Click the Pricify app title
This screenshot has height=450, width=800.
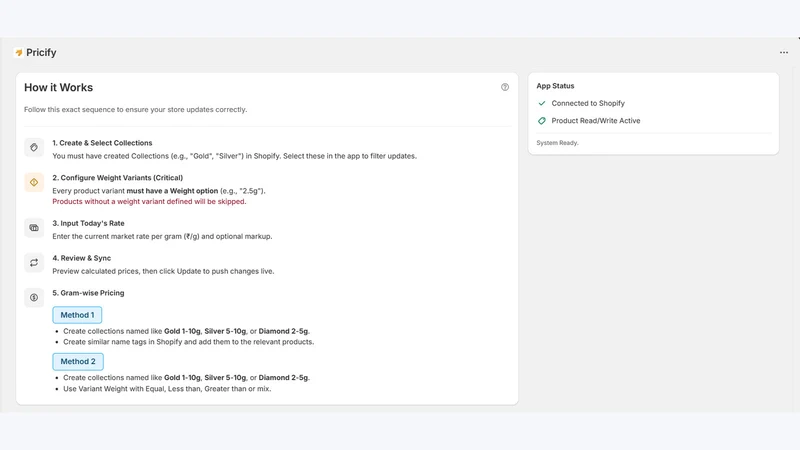click(x=41, y=53)
